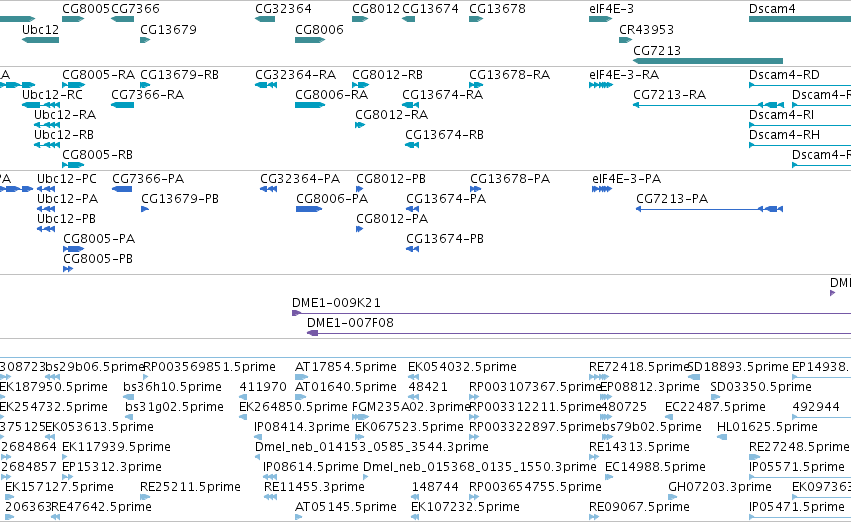
Task: Click transcript Ubc12-RB
Action: point(47,145)
